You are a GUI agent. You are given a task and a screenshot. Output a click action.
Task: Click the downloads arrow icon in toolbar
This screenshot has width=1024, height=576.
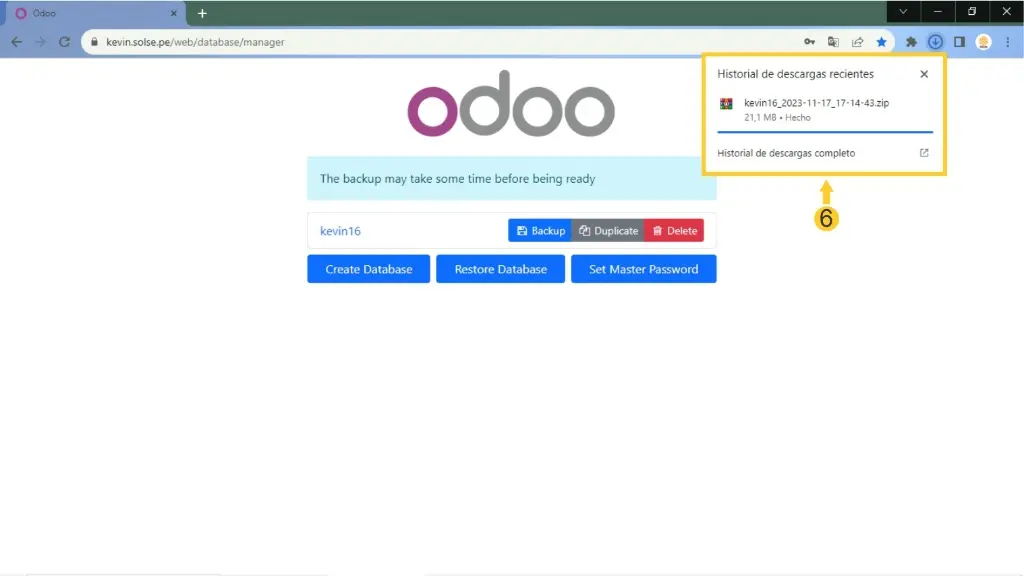click(x=935, y=42)
